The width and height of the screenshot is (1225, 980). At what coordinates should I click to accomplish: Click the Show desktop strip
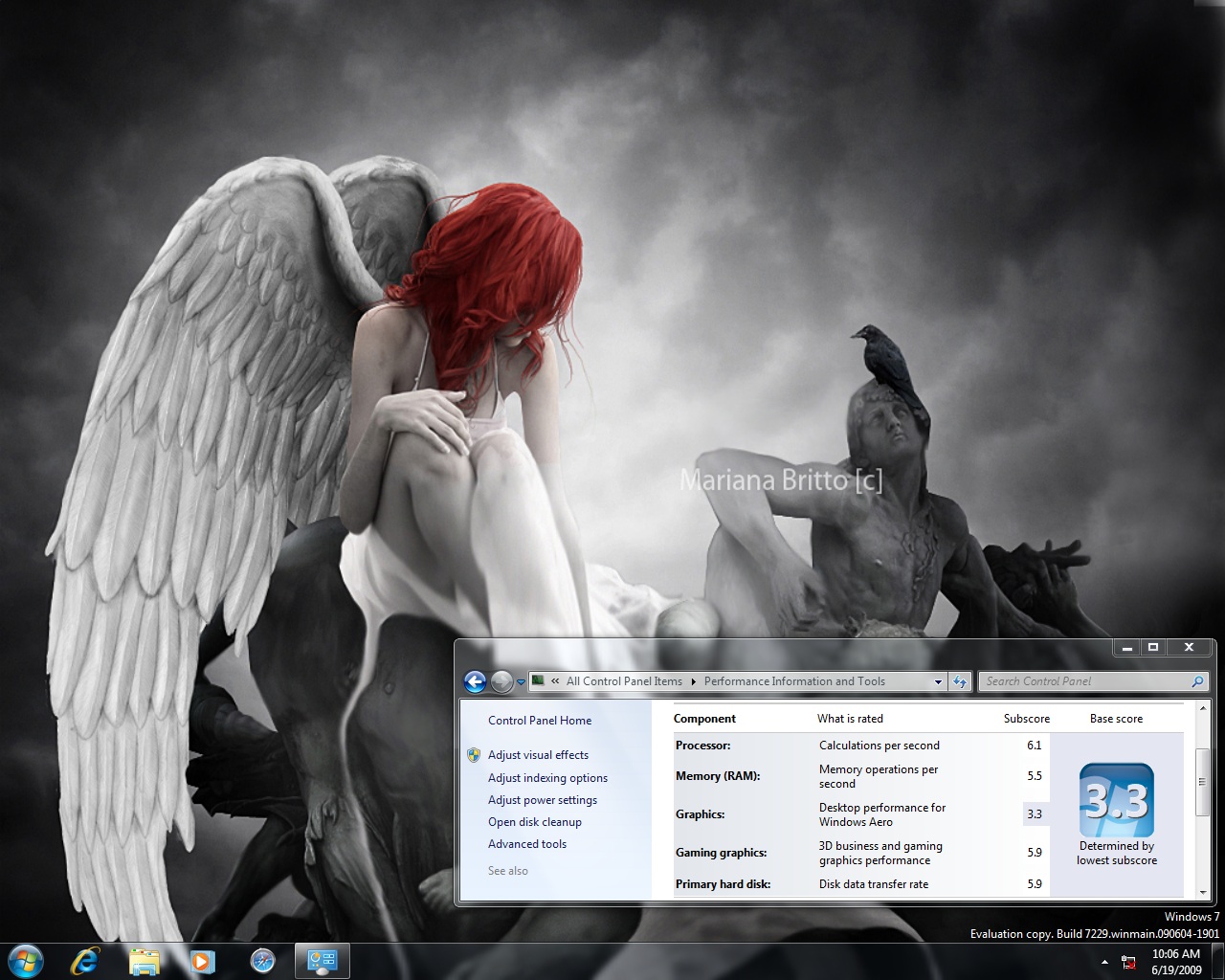(x=1218, y=962)
